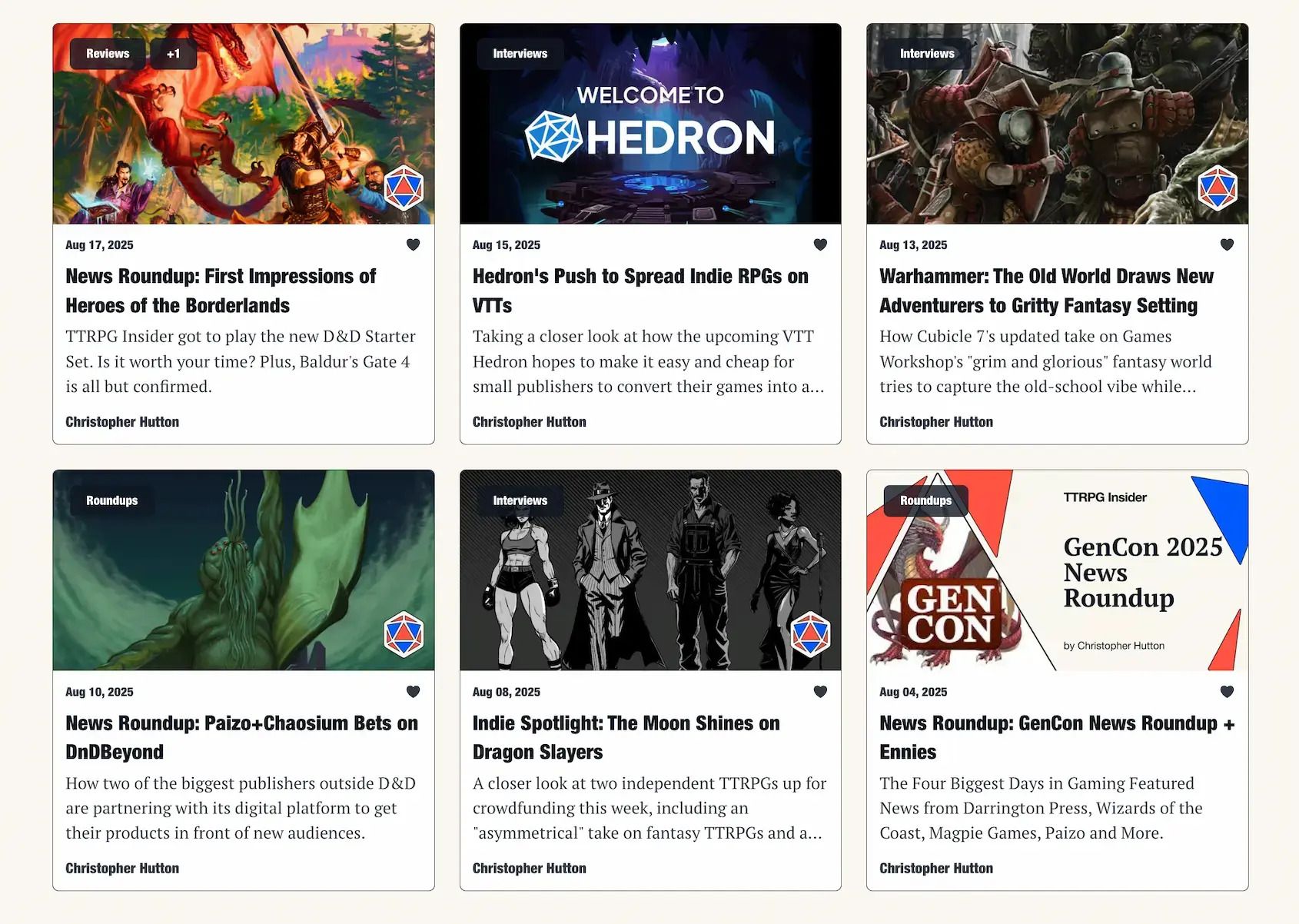This screenshot has width=1299, height=924.
Task: Open the GenCon 2025 News Roundup thumbnail
Action: (1058, 570)
